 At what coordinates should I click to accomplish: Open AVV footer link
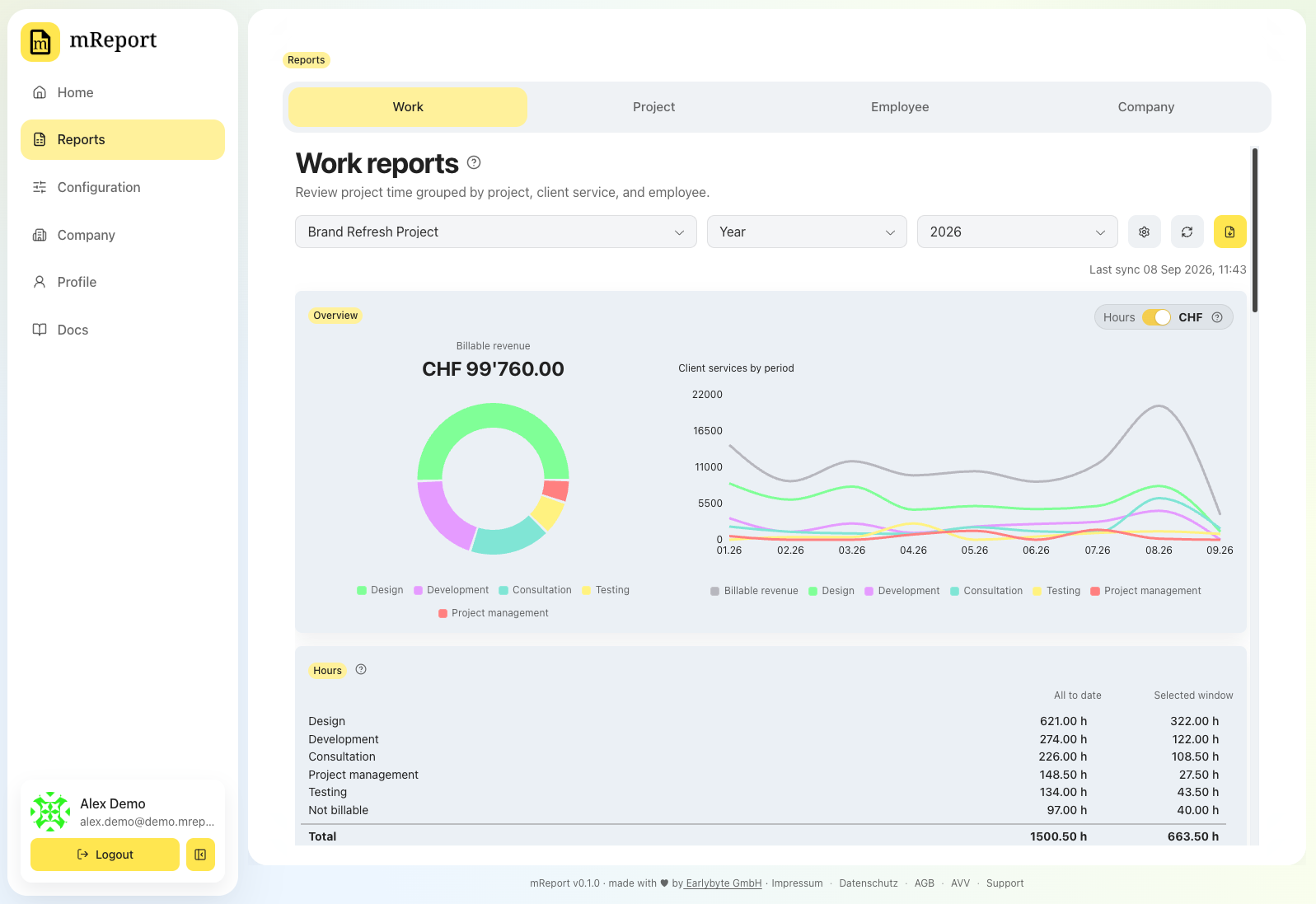960,883
